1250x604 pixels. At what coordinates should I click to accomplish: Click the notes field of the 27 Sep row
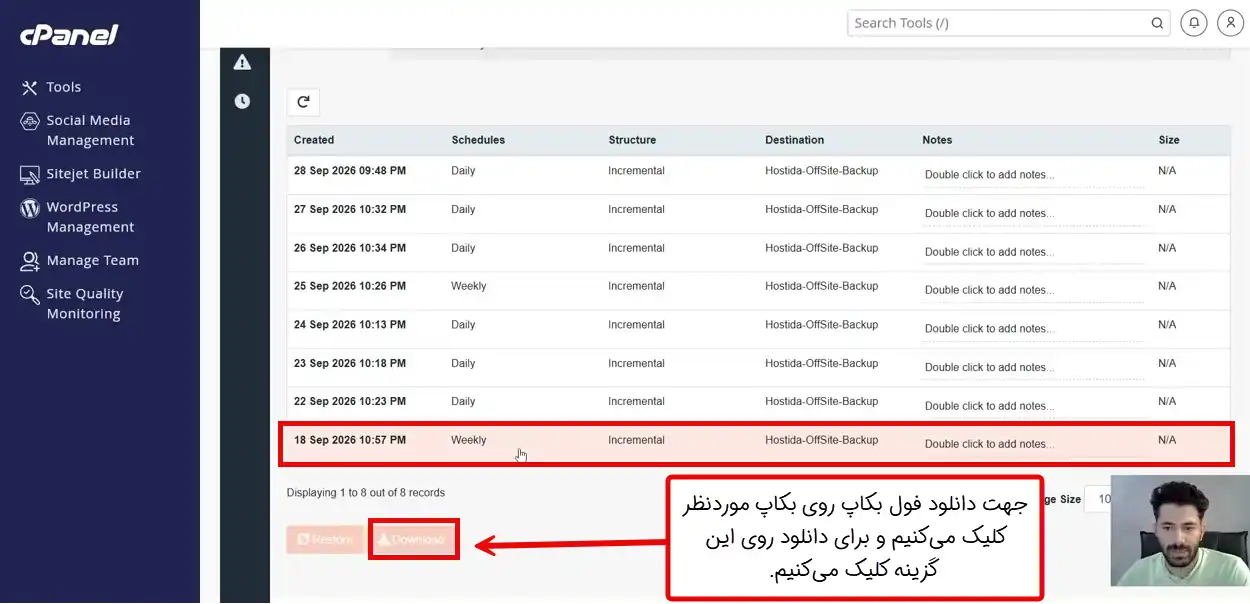click(1034, 214)
